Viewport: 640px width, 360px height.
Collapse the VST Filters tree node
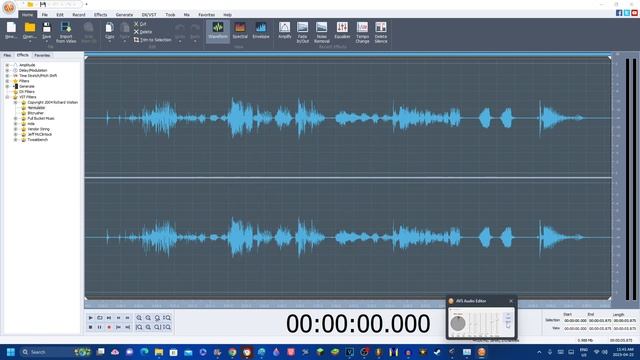pyautogui.click(x=7, y=97)
